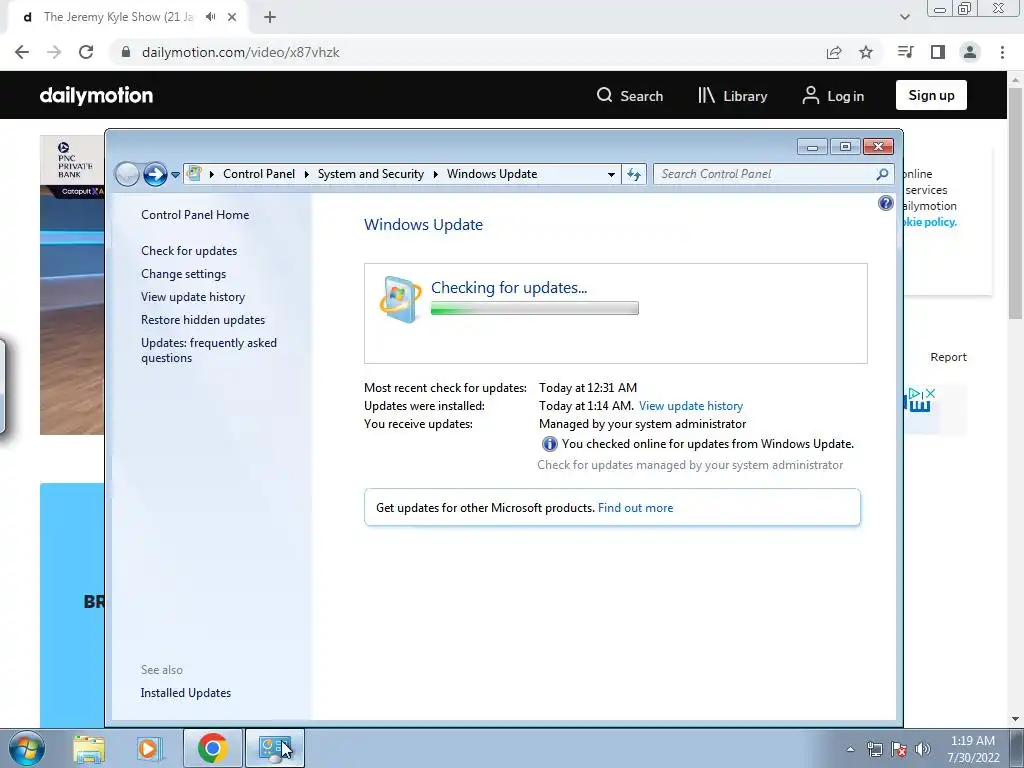Bookmark this tab with star icon
This screenshot has width=1024, height=768.
click(x=866, y=52)
